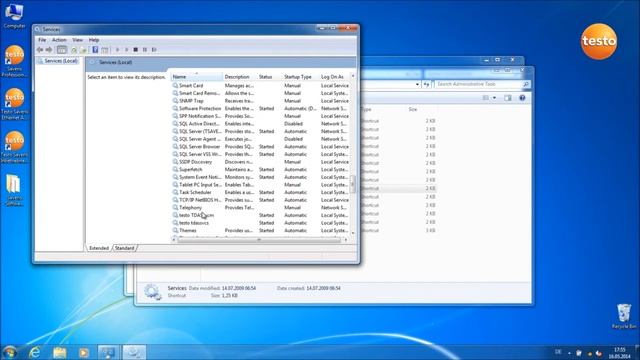
Task: Select the SSDP Discovery service
Action: 260,162
